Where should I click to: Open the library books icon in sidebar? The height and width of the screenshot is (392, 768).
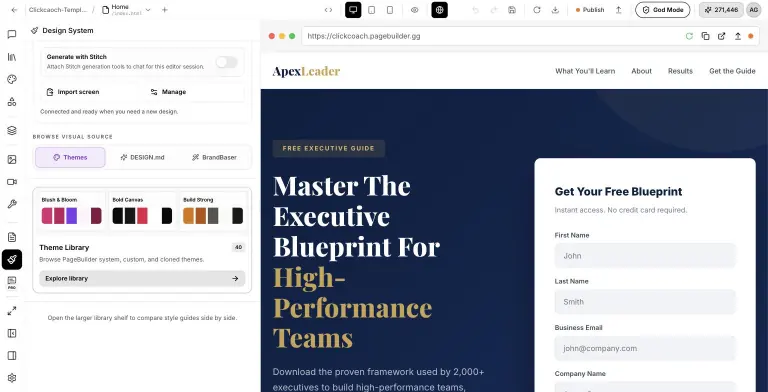(12, 57)
